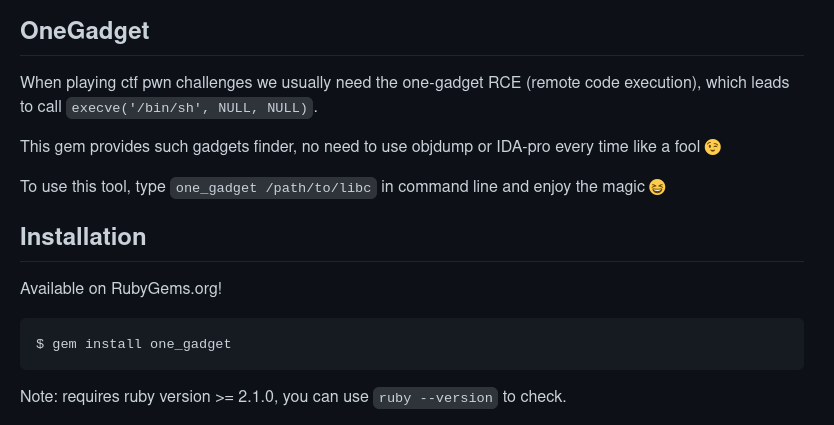Click the 'one-gadget RCE' phrase
Image resolution: width=834 pixels, height=425 pixels.
pos(461,83)
